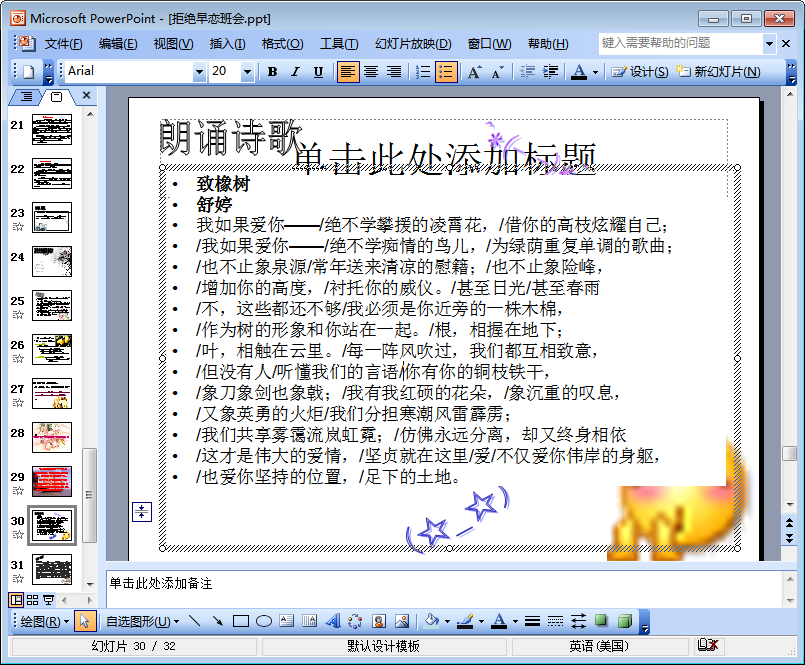Screen dimensions: 805x665
Task: Open the 视图(V) menu
Action: pyautogui.click(x=173, y=44)
